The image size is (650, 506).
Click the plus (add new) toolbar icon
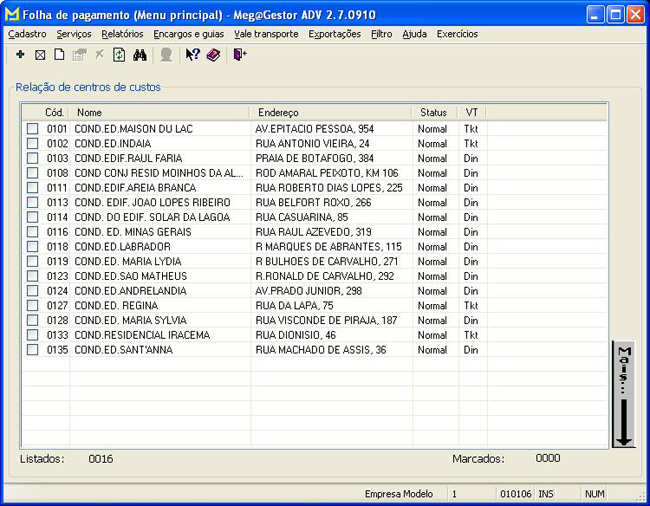[x=20, y=55]
